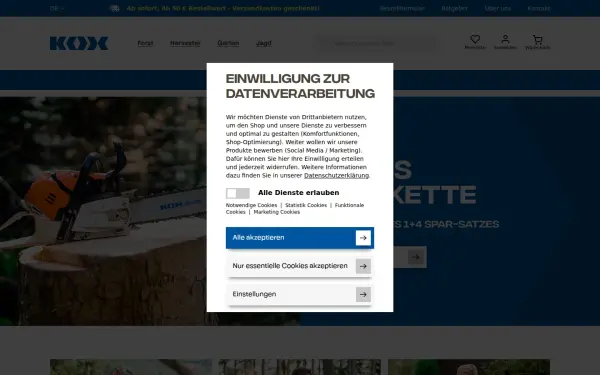Accept all cookies with Alle akzeptieren
This screenshot has width=600, height=375.
(x=300, y=238)
